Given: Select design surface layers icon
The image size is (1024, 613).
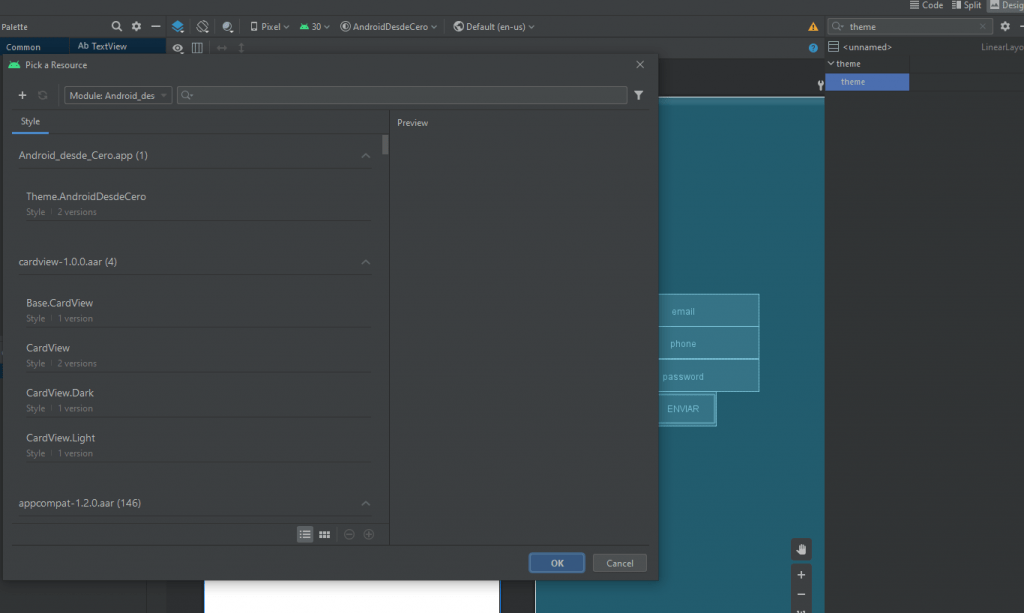Looking at the screenshot, I should 178,26.
